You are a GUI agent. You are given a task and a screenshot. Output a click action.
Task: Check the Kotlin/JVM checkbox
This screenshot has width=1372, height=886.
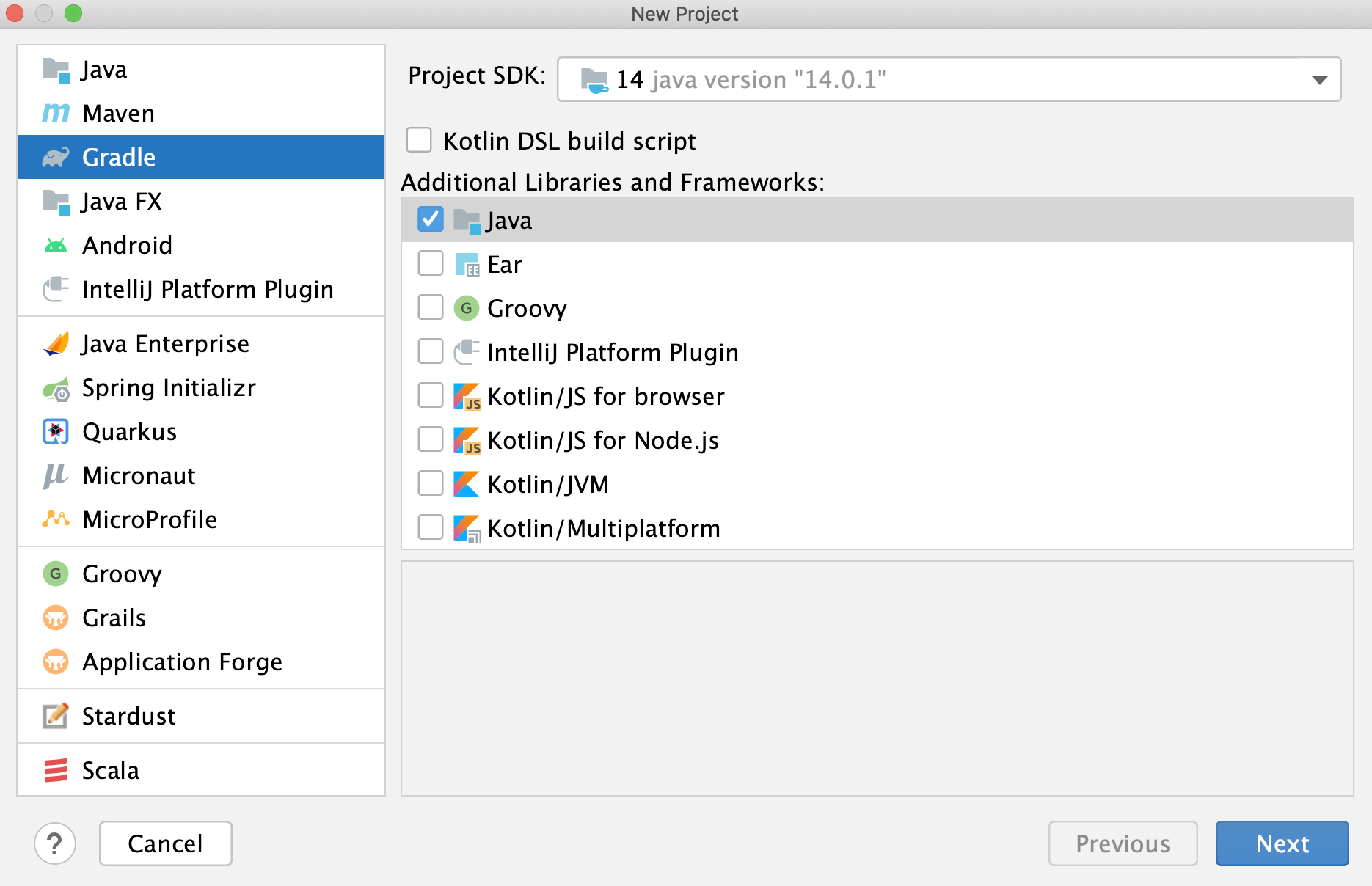431,483
